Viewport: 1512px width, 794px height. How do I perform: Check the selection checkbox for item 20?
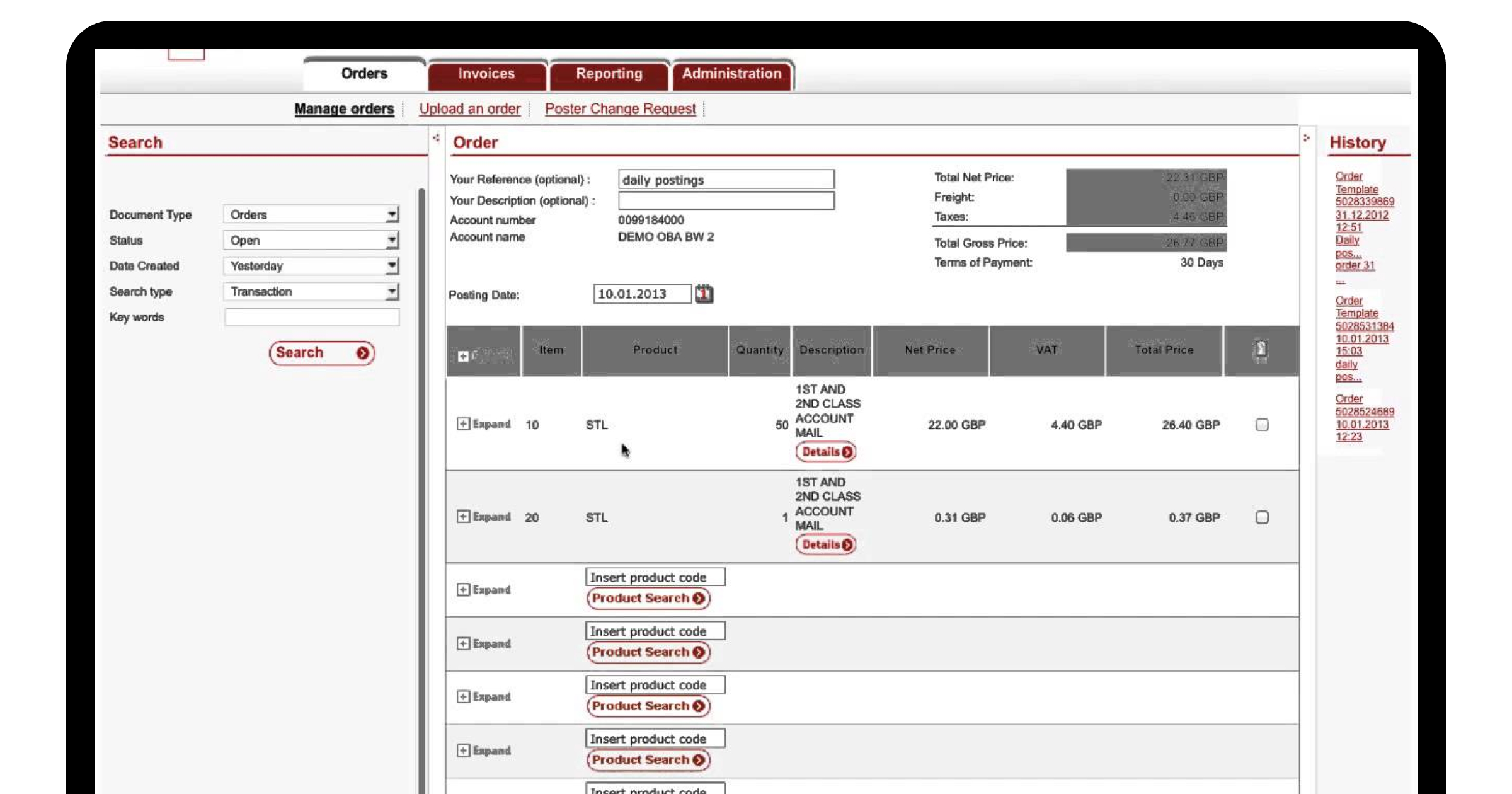[1261, 517]
